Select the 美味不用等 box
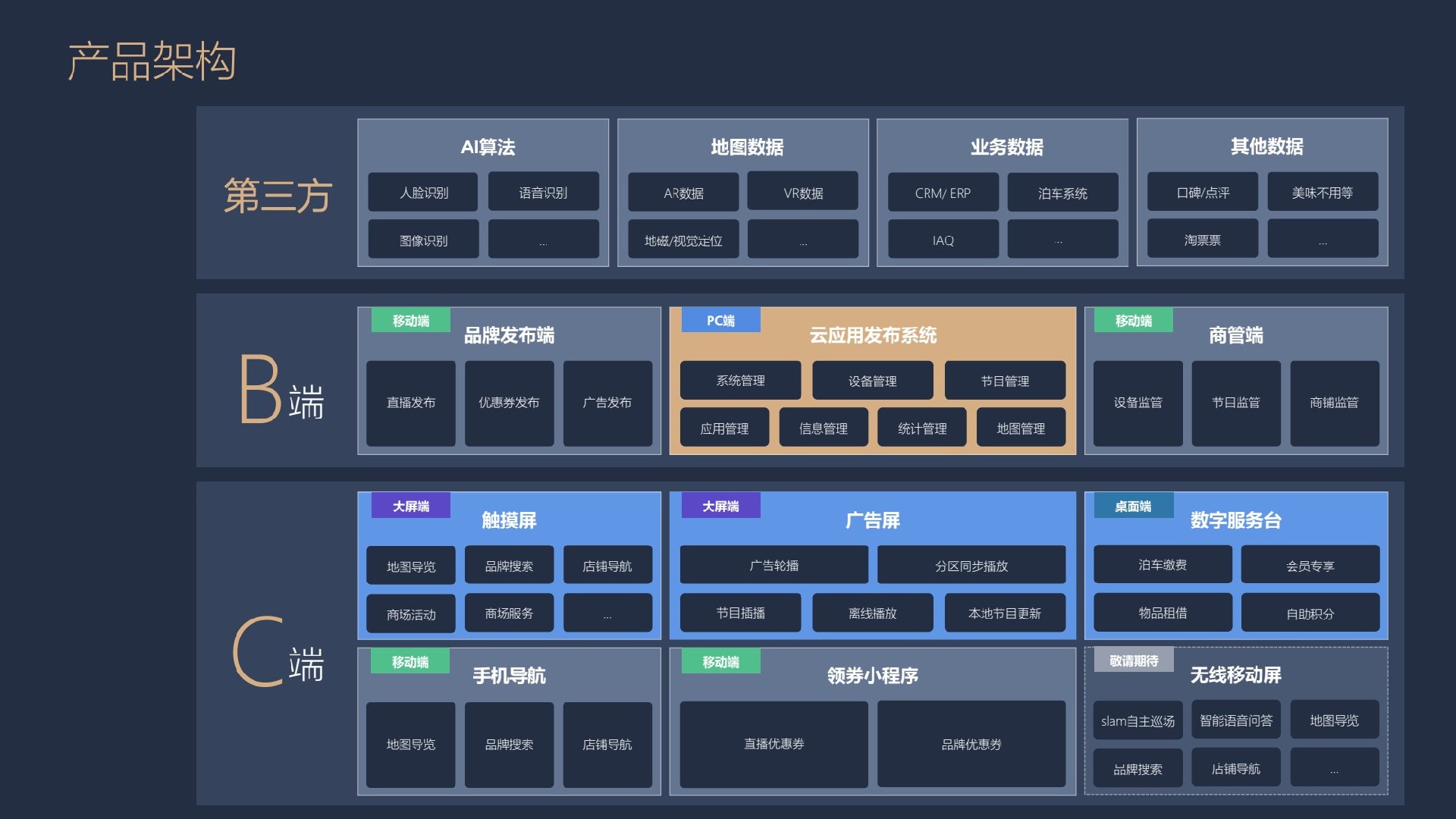 pos(1323,193)
